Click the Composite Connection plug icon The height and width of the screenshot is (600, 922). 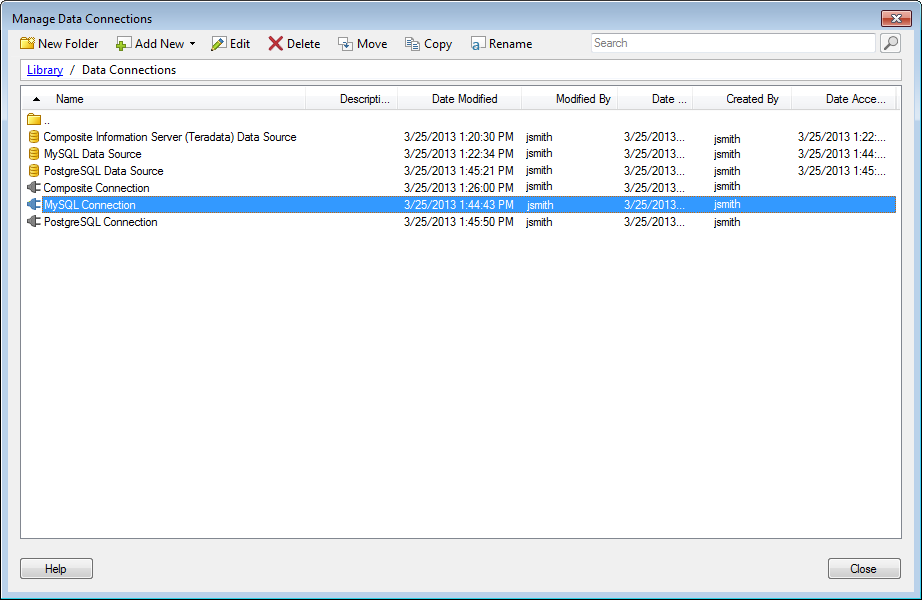(34, 188)
